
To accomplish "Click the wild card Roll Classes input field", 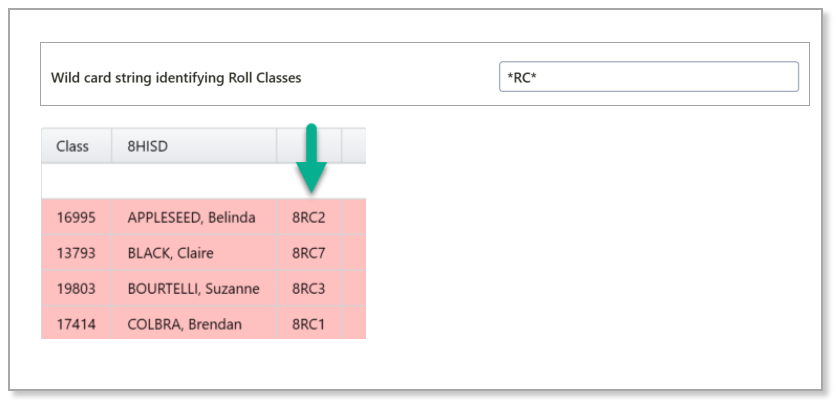I will (648, 77).
